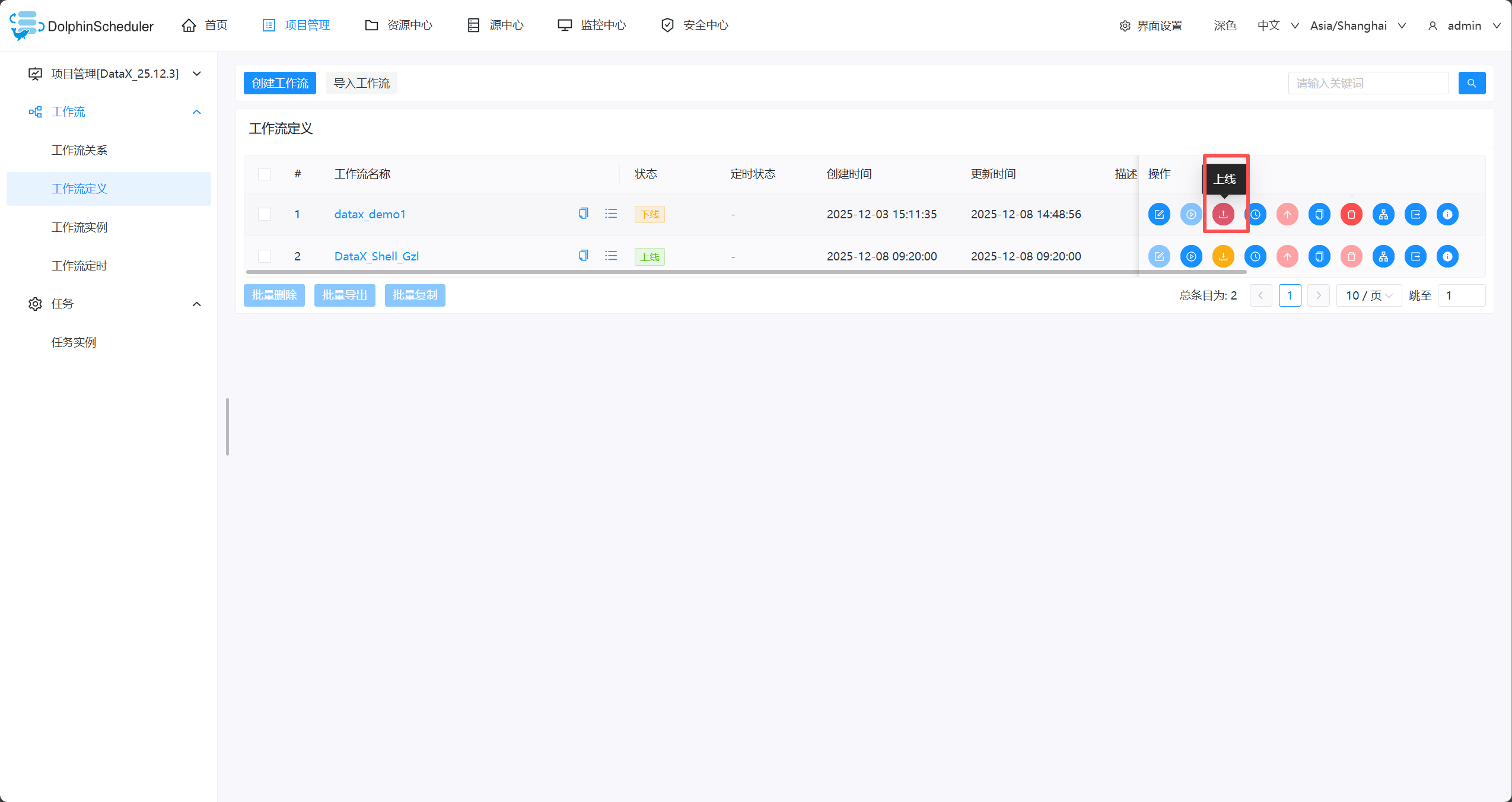Select 工作流实例 in the sidebar
The image size is (1512, 802).
(x=79, y=227)
